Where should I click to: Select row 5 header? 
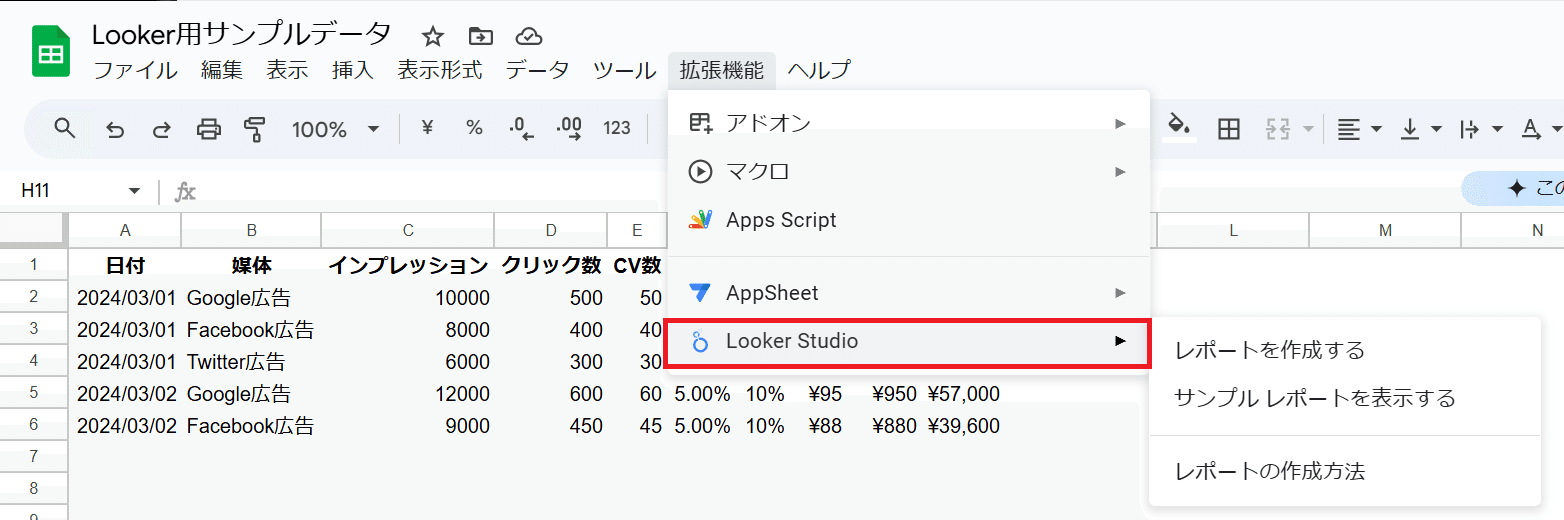click(x=34, y=393)
